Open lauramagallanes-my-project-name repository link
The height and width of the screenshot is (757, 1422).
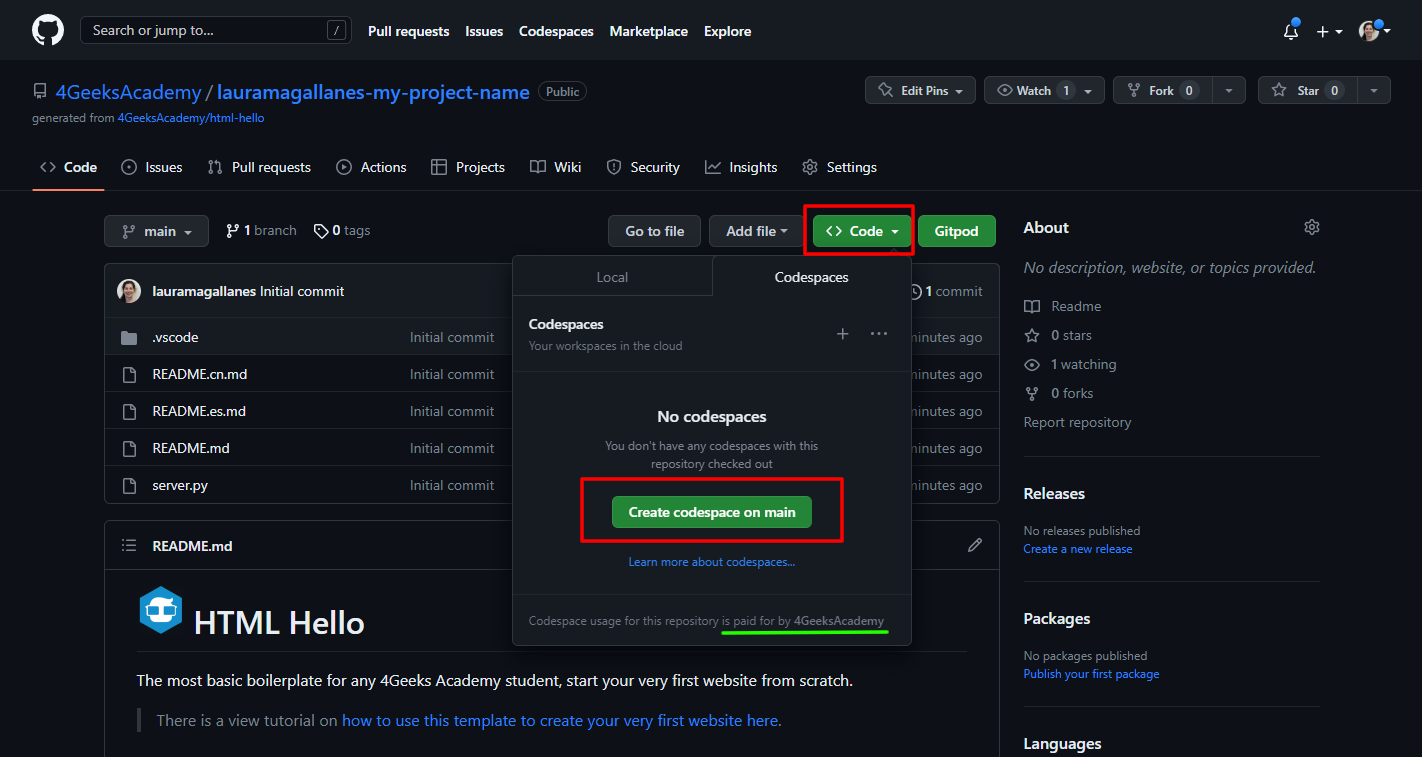373,92
